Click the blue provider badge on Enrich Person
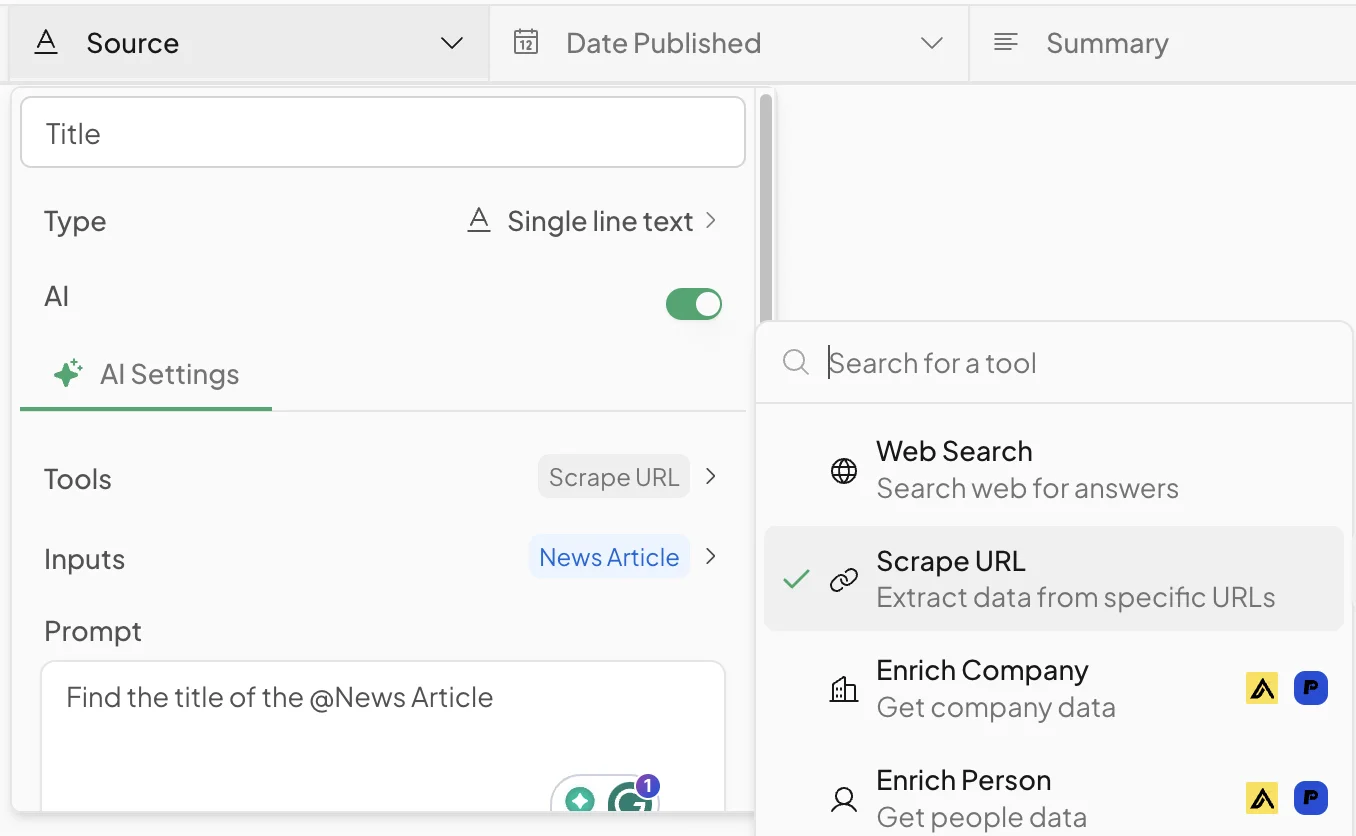The image size is (1356, 836). coord(1311,797)
